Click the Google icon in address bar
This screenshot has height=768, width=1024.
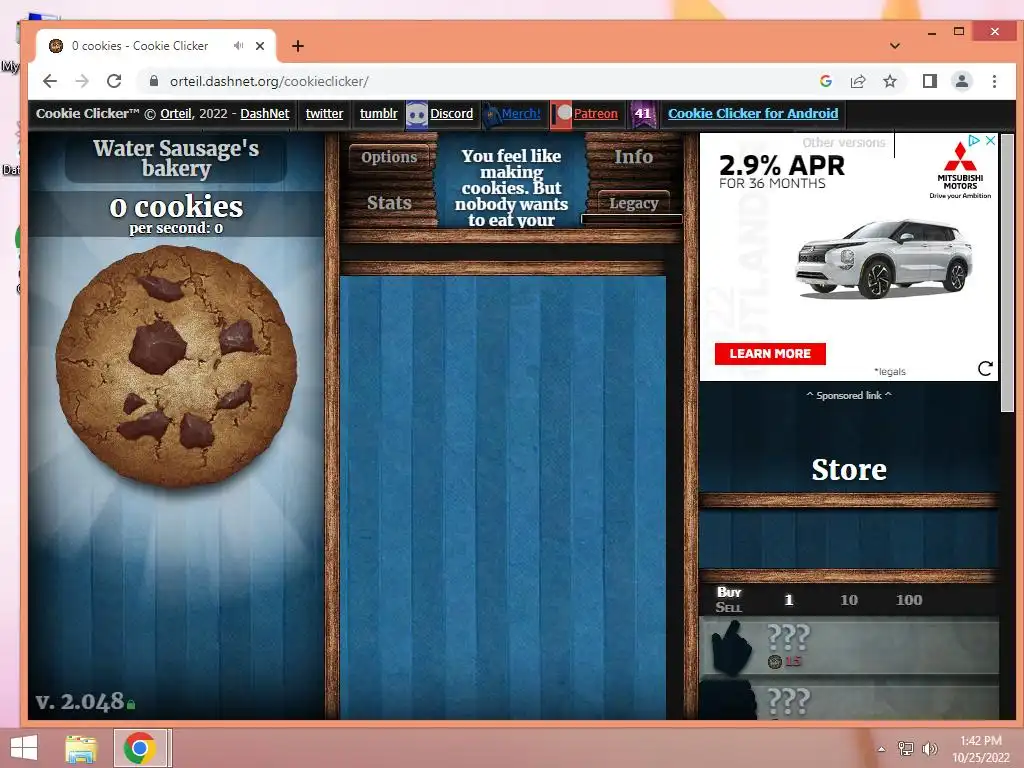825,81
